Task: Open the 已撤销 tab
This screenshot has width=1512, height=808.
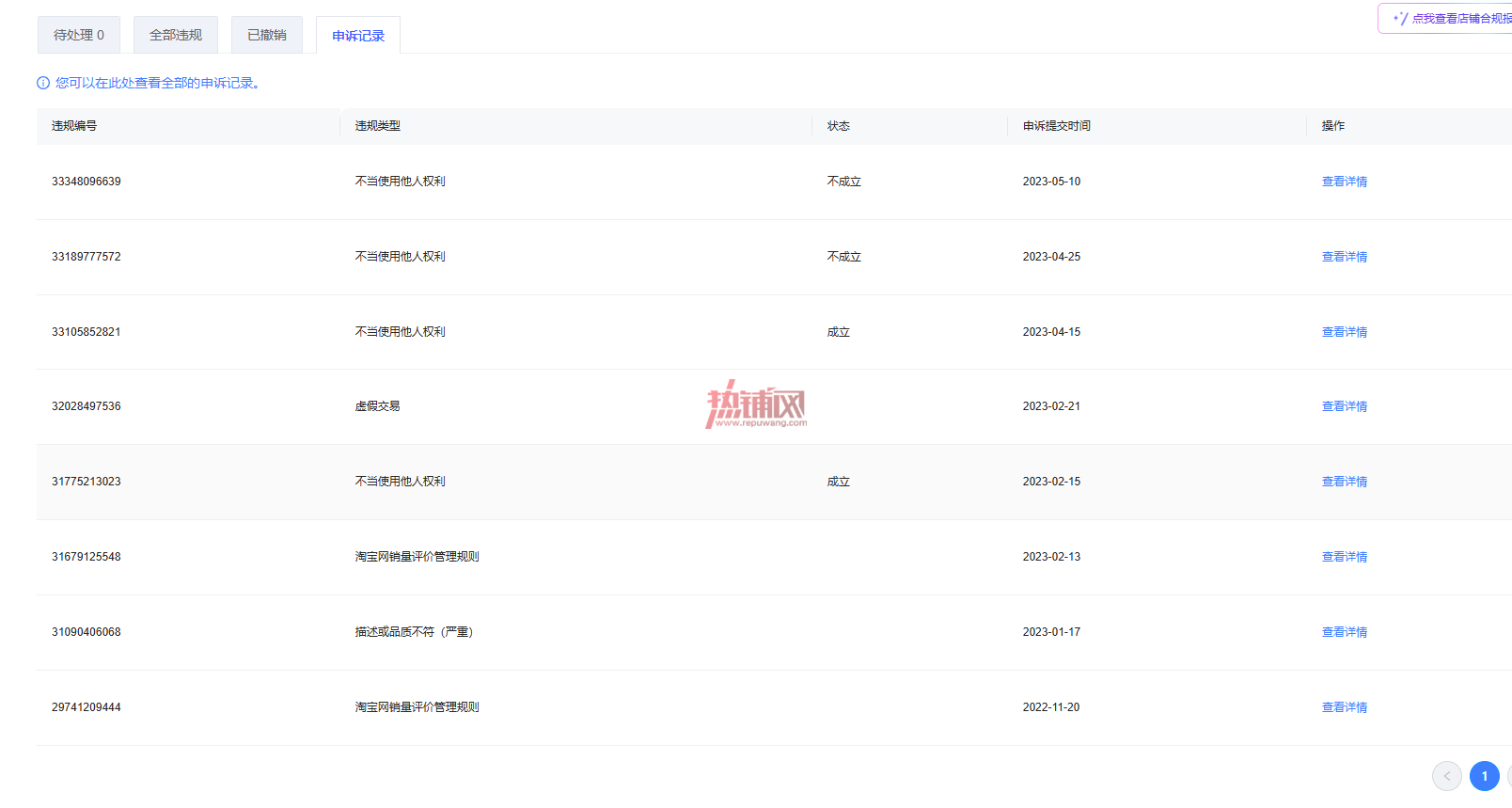Action: point(267,35)
